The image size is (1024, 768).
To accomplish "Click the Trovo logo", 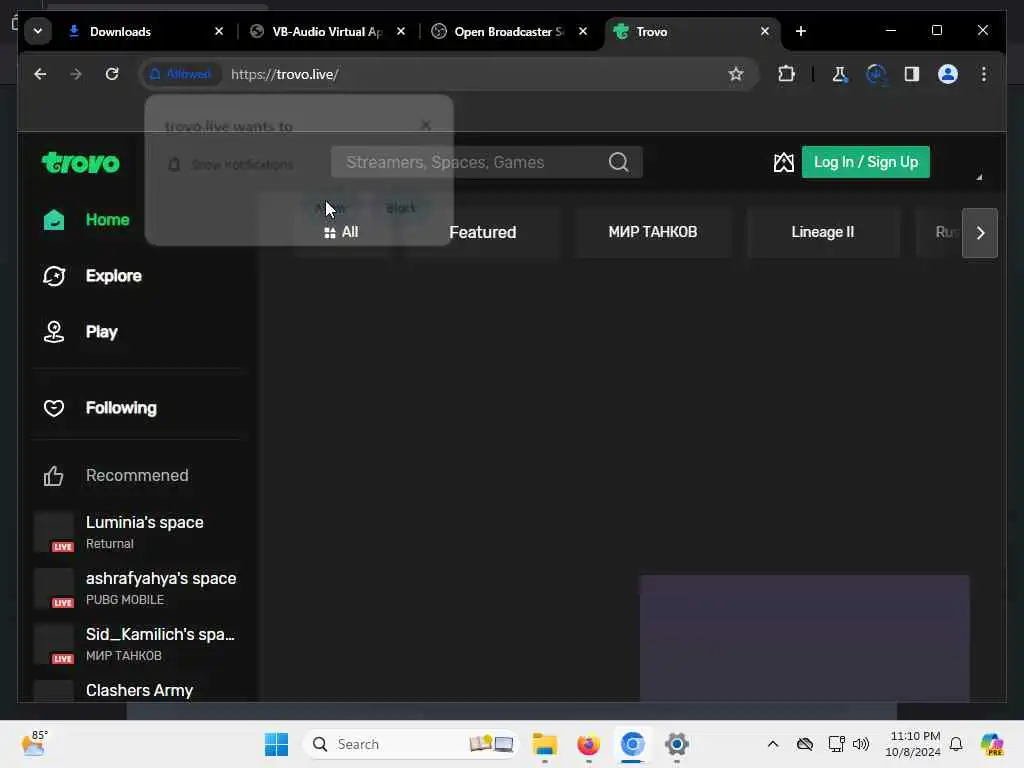I will 81,163.
